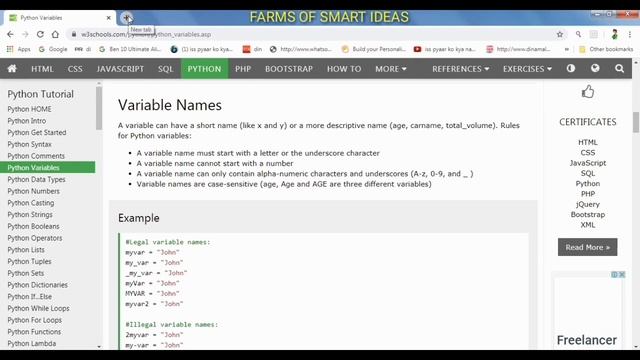Open the globe translate icon
This screenshot has height=360, width=640.
pyautogui.click(x=595, y=68)
